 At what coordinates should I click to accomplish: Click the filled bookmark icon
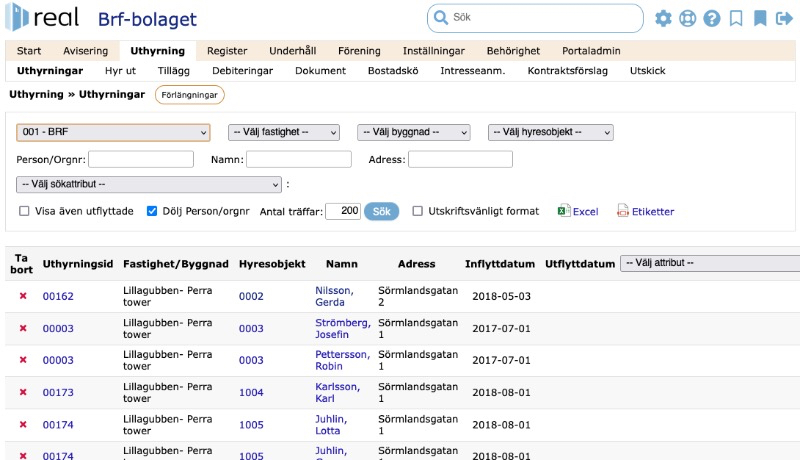coord(760,18)
